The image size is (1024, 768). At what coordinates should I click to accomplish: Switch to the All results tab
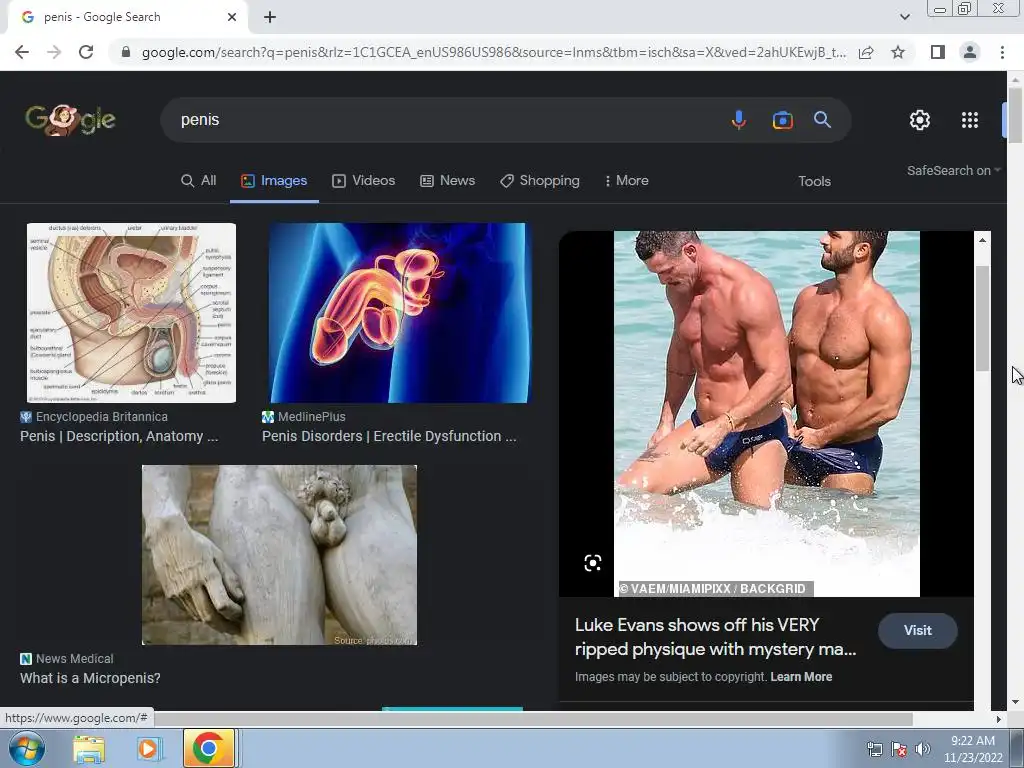click(x=199, y=181)
